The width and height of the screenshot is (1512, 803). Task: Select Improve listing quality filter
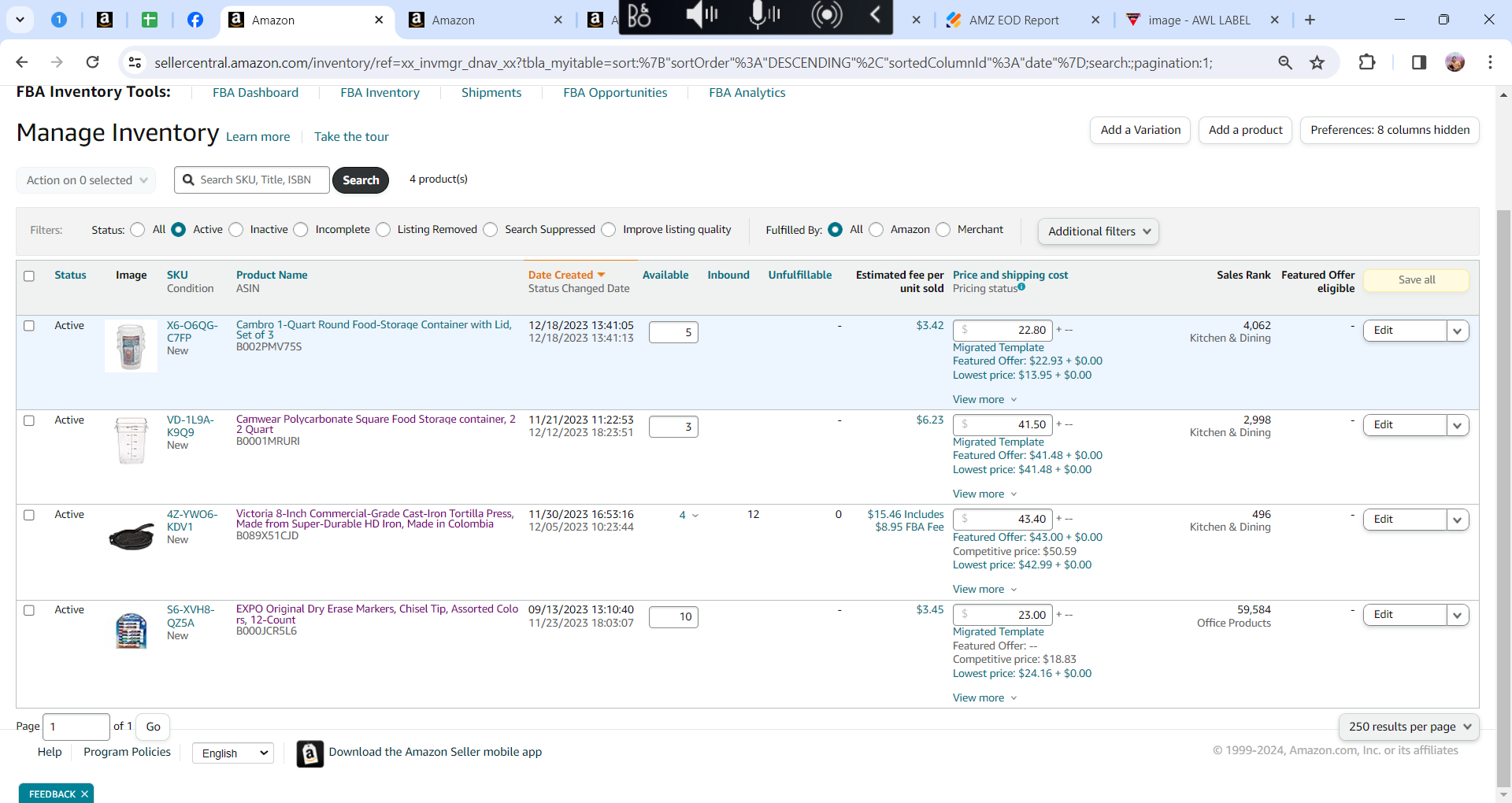coord(609,230)
